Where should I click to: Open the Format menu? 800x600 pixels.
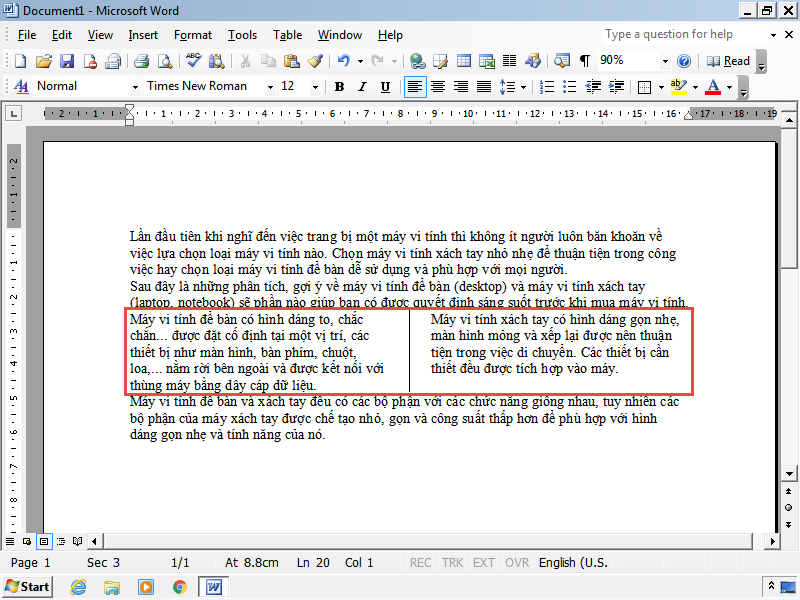[193, 35]
